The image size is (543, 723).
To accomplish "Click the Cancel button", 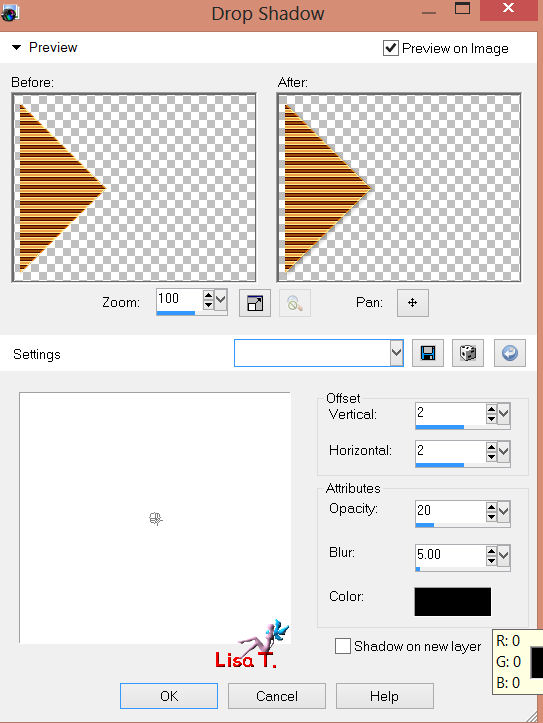I will pos(277,696).
